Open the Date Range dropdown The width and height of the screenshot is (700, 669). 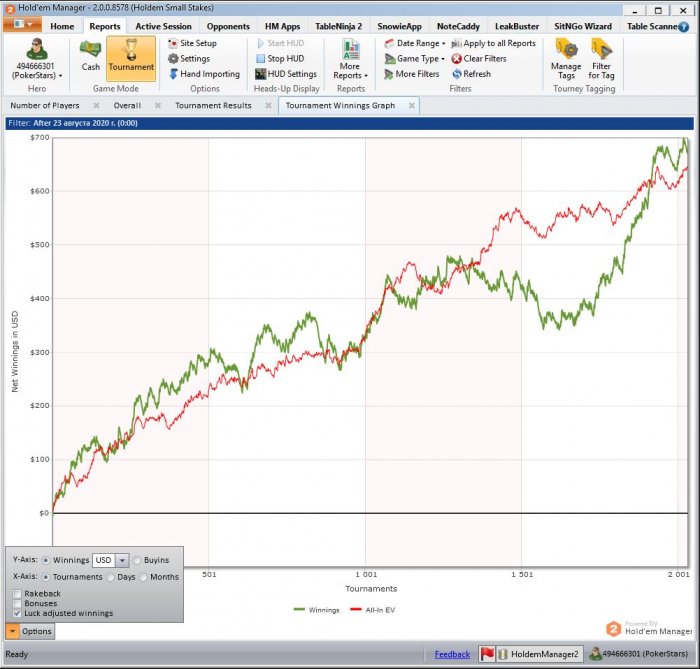click(415, 43)
